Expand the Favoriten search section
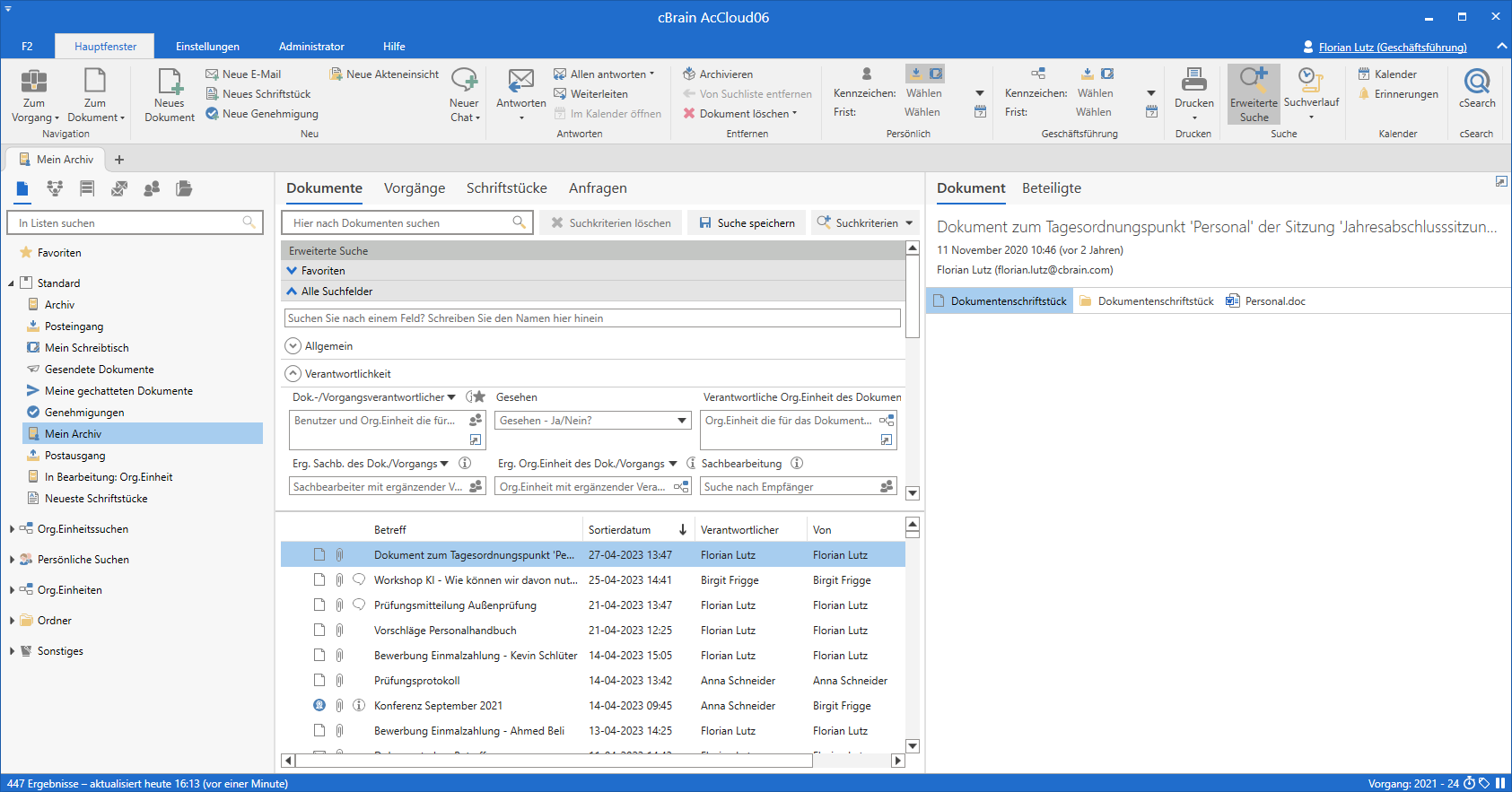 coord(292,271)
